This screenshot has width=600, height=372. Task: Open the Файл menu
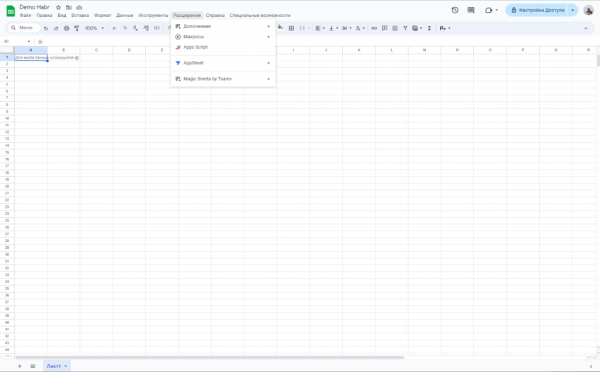(x=25, y=15)
